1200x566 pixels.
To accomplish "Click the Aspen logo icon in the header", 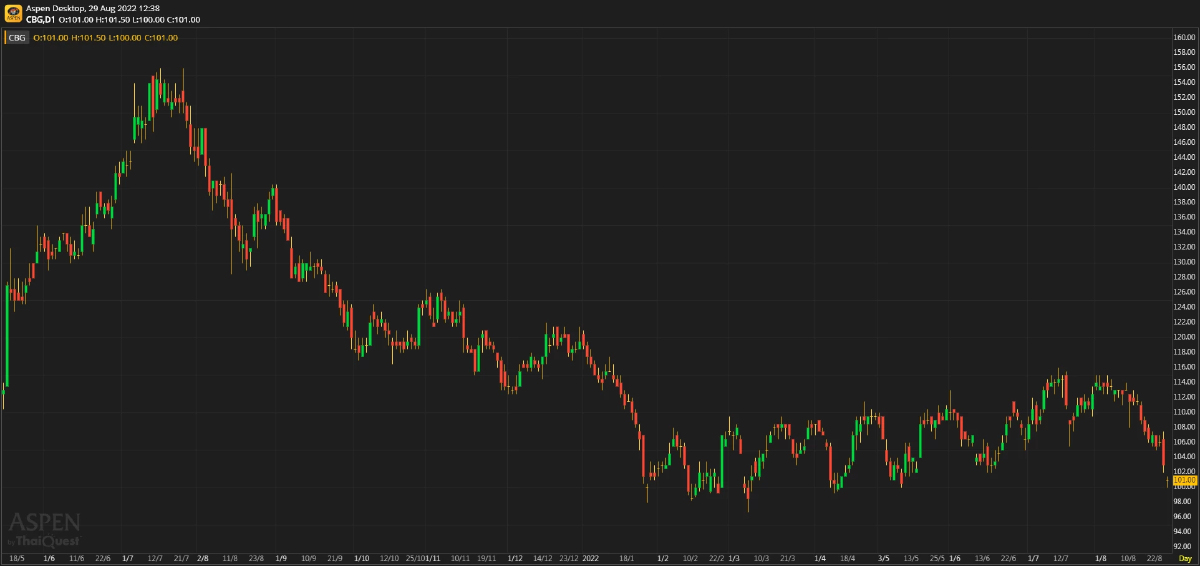I will point(13,13).
